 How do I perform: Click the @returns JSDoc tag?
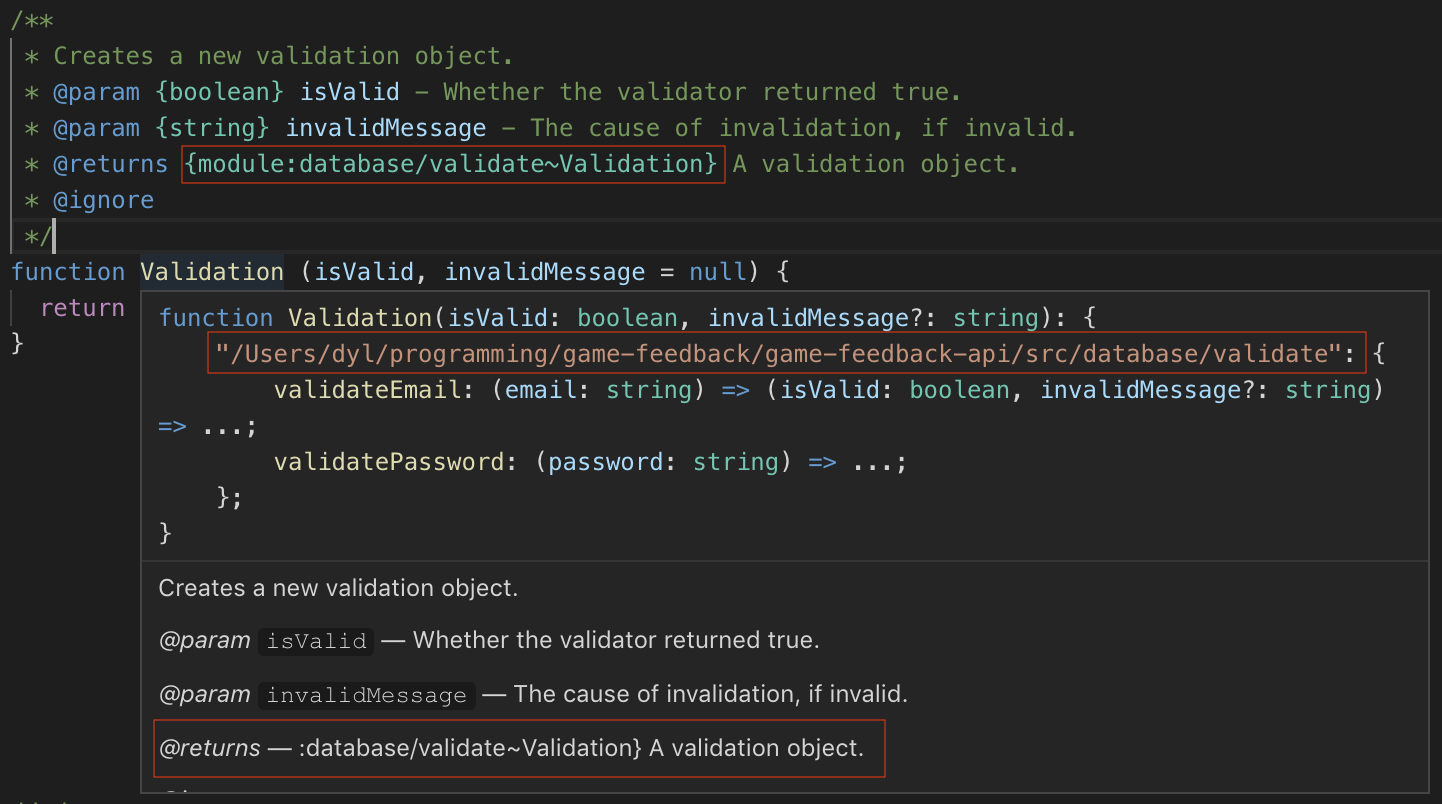tap(110, 163)
